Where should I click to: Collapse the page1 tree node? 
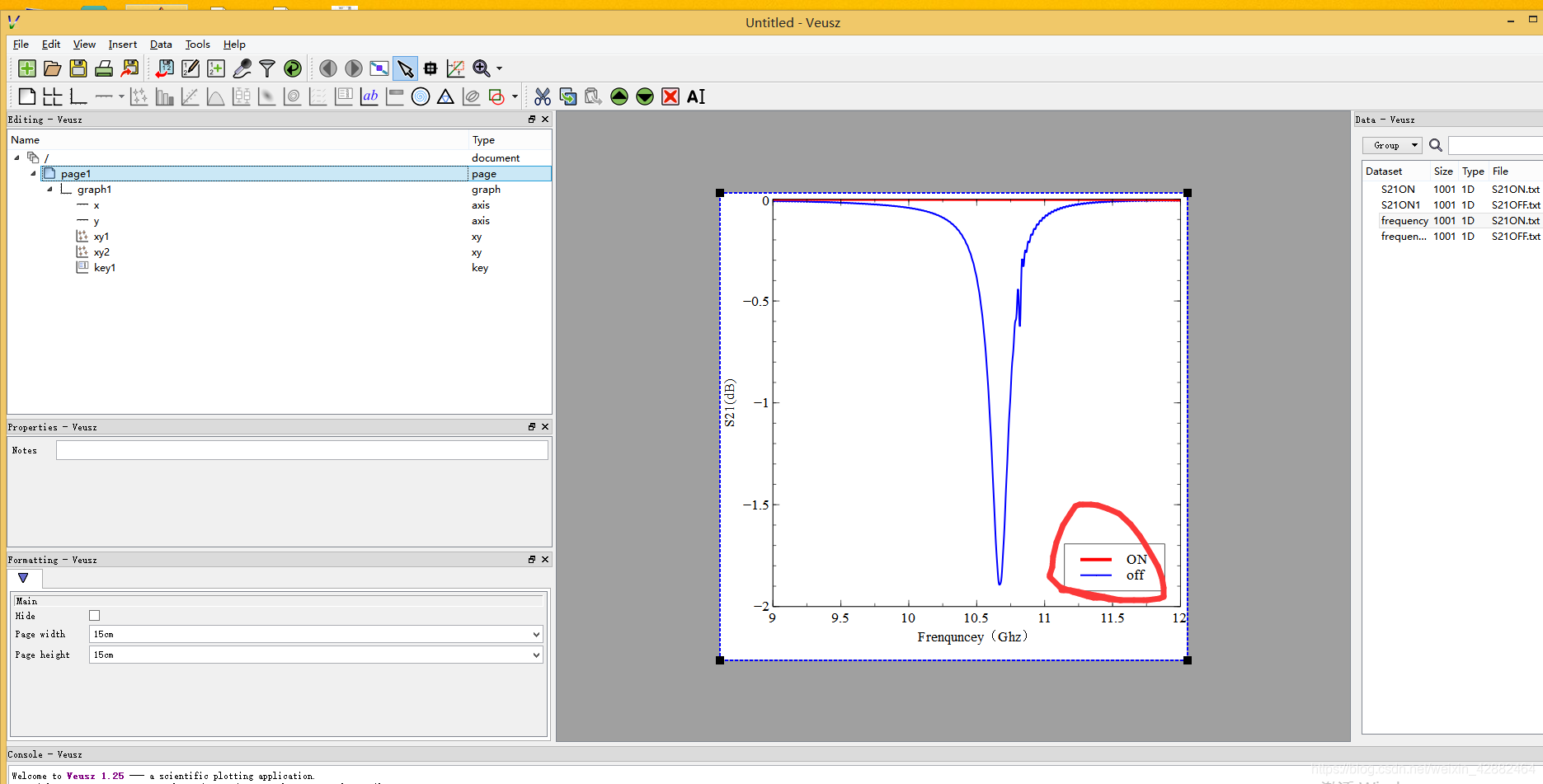34,174
